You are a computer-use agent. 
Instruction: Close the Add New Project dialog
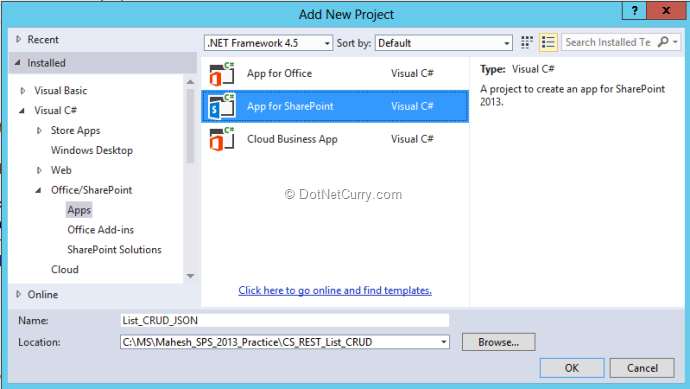click(x=666, y=11)
